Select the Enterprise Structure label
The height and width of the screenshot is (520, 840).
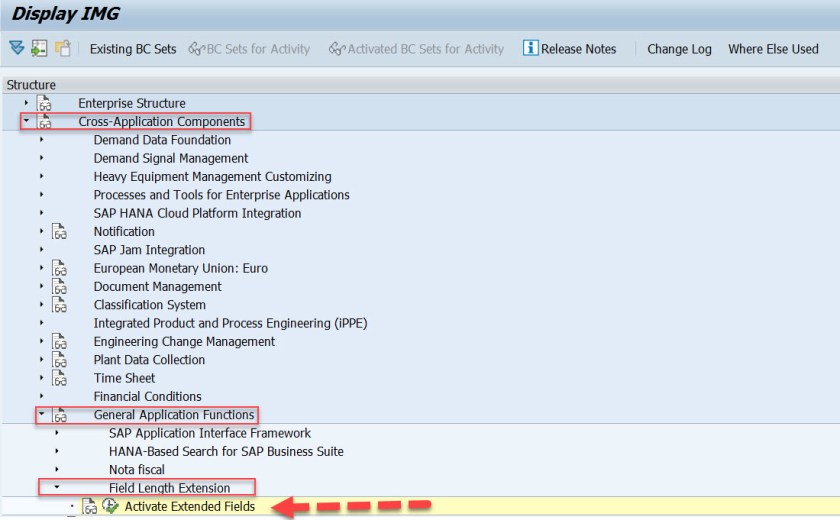tap(132, 103)
